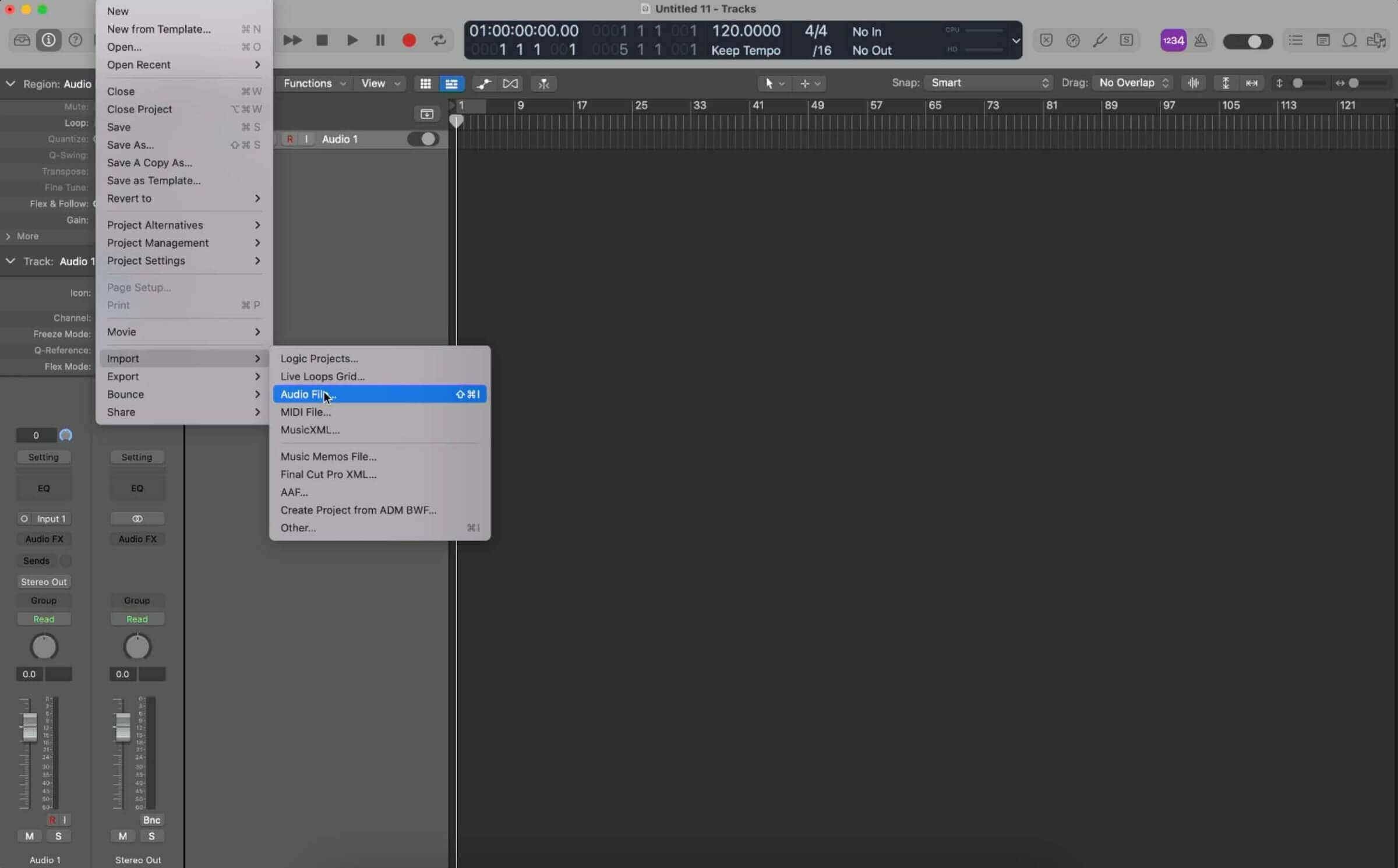This screenshot has width=1398, height=868.
Task: Select MIDI File... in Import submenu
Action: click(x=380, y=412)
